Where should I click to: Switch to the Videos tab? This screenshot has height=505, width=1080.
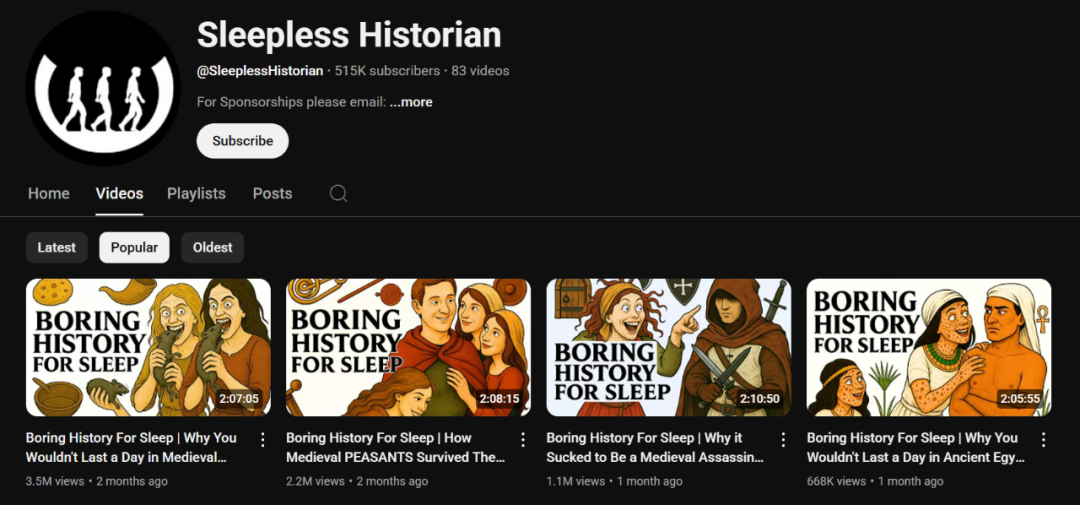pos(119,194)
